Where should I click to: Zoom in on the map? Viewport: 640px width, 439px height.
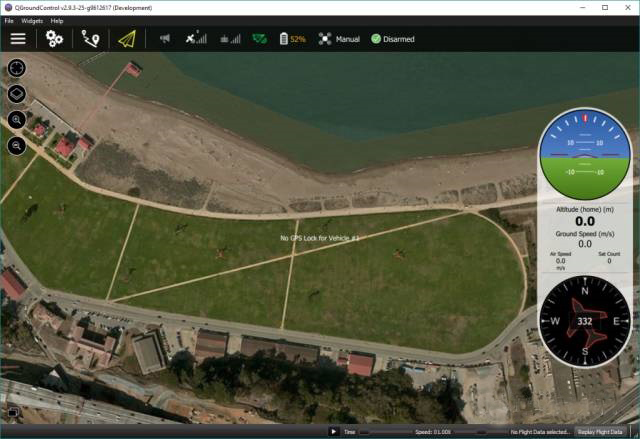17,120
